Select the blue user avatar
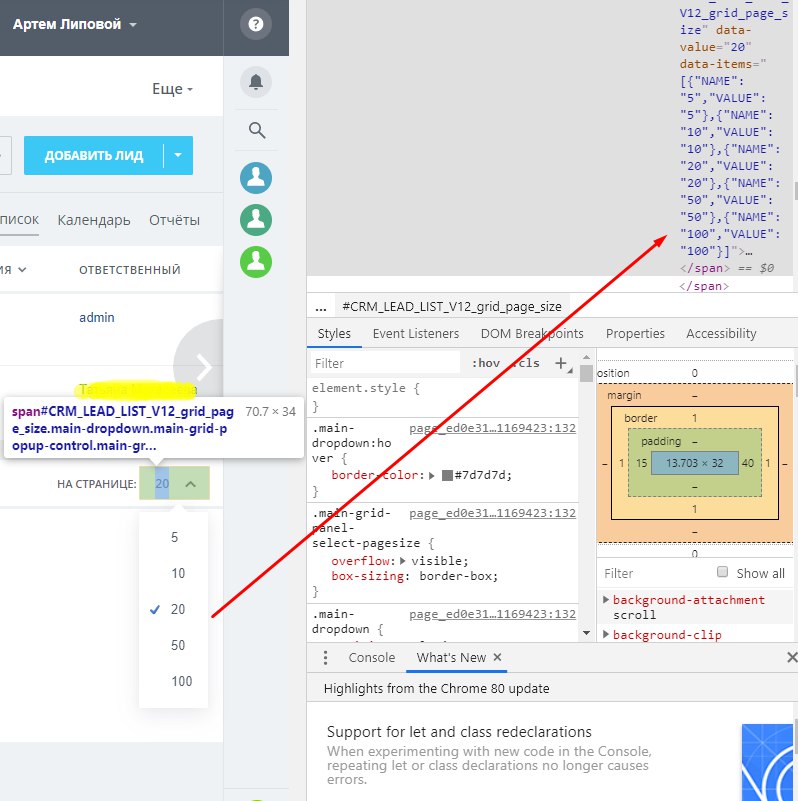This screenshot has height=801, width=798. (x=256, y=178)
